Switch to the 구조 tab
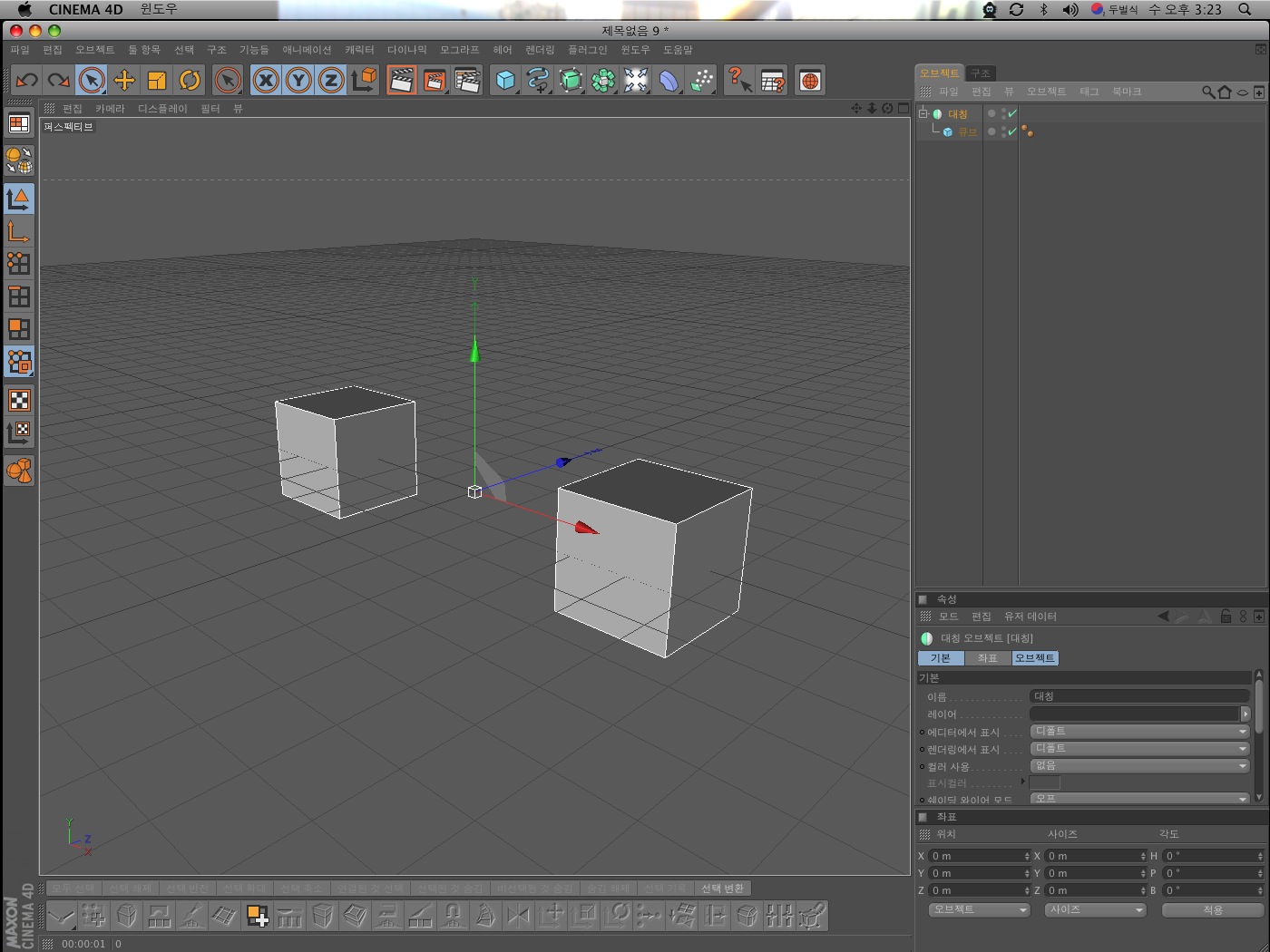This screenshot has width=1270, height=952. point(981,73)
